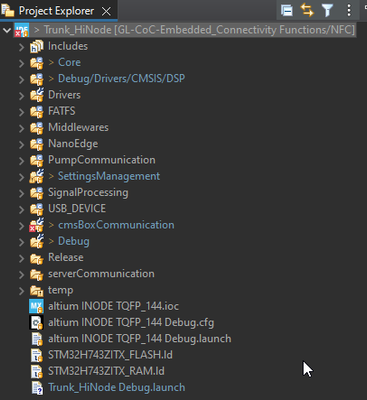The image size is (367, 400).
Task: Select the Trunk_HiNode project label
Action: tap(199, 30)
